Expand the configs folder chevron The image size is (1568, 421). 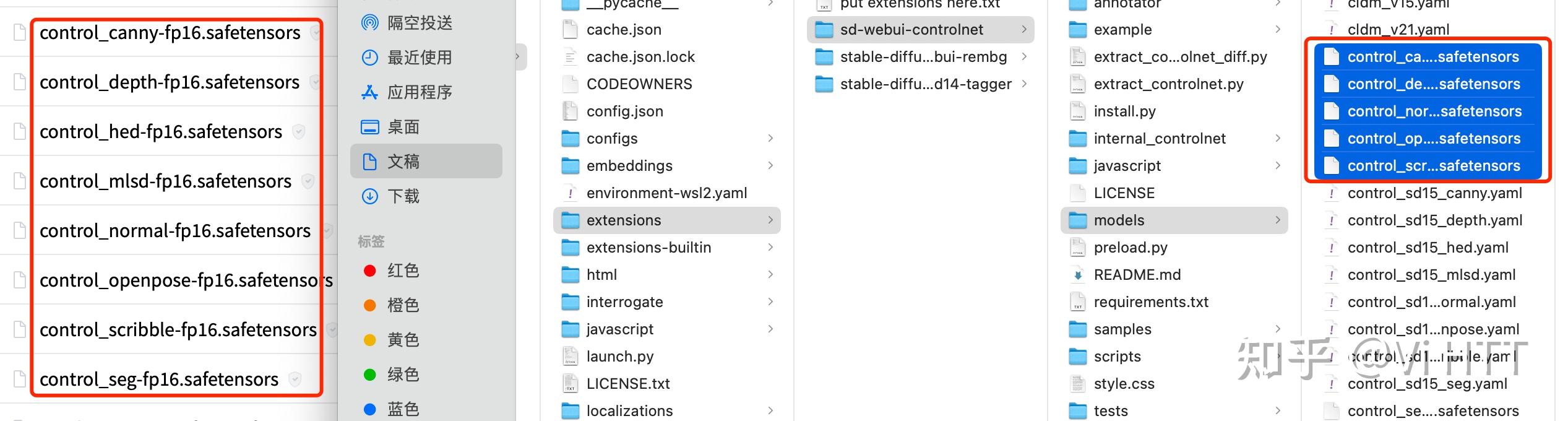pyautogui.click(x=770, y=139)
